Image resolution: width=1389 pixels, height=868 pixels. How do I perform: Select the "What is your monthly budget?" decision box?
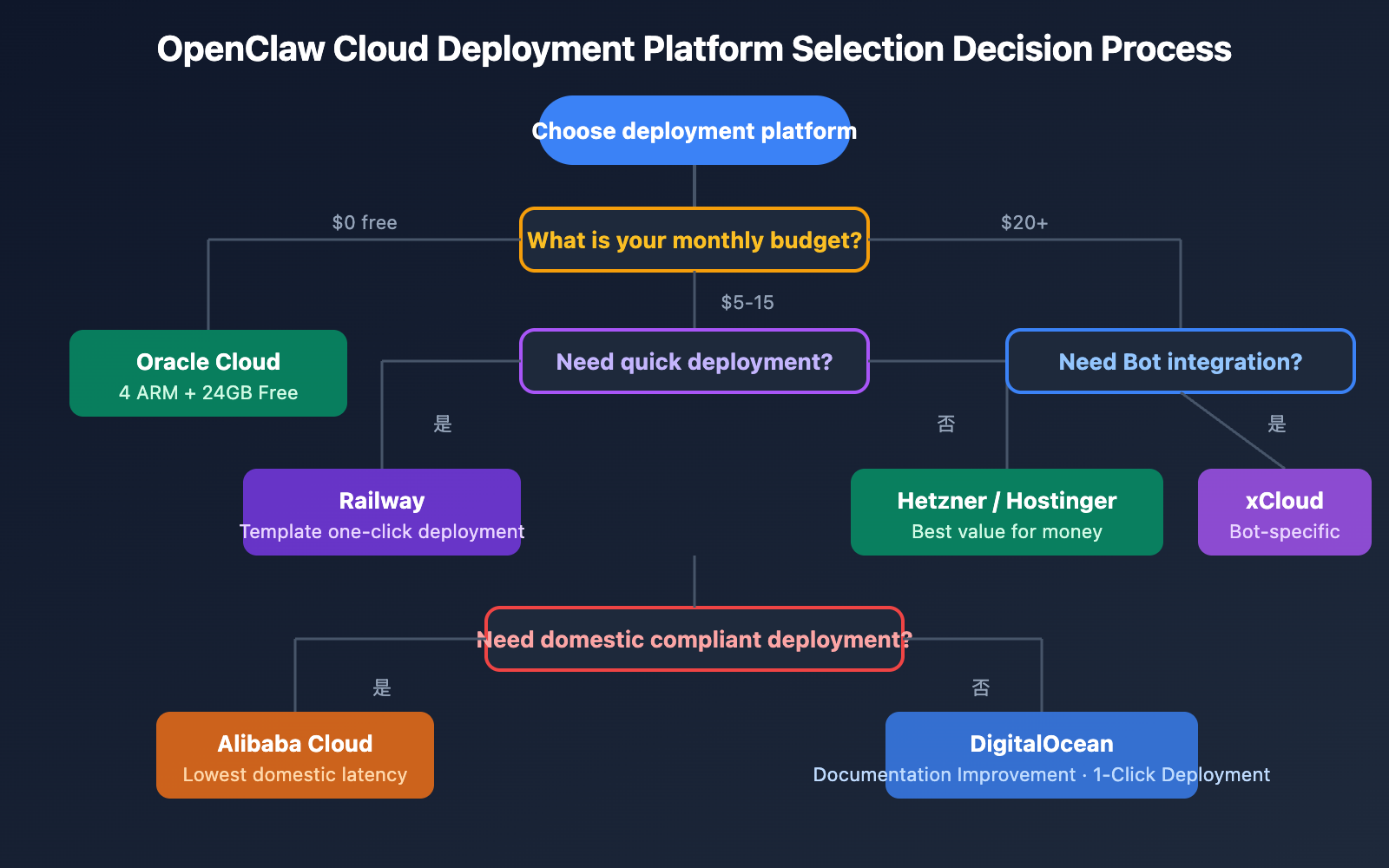694,240
